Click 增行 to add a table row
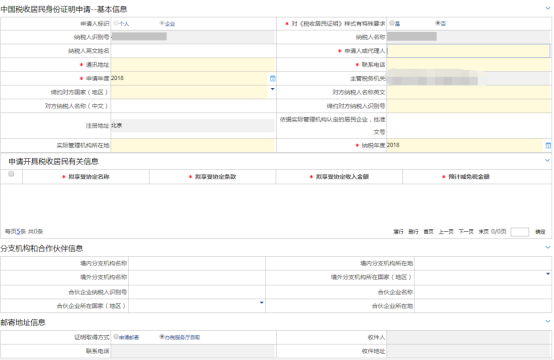554x360 pixels. pyautogui.click(x=398, y=232)
